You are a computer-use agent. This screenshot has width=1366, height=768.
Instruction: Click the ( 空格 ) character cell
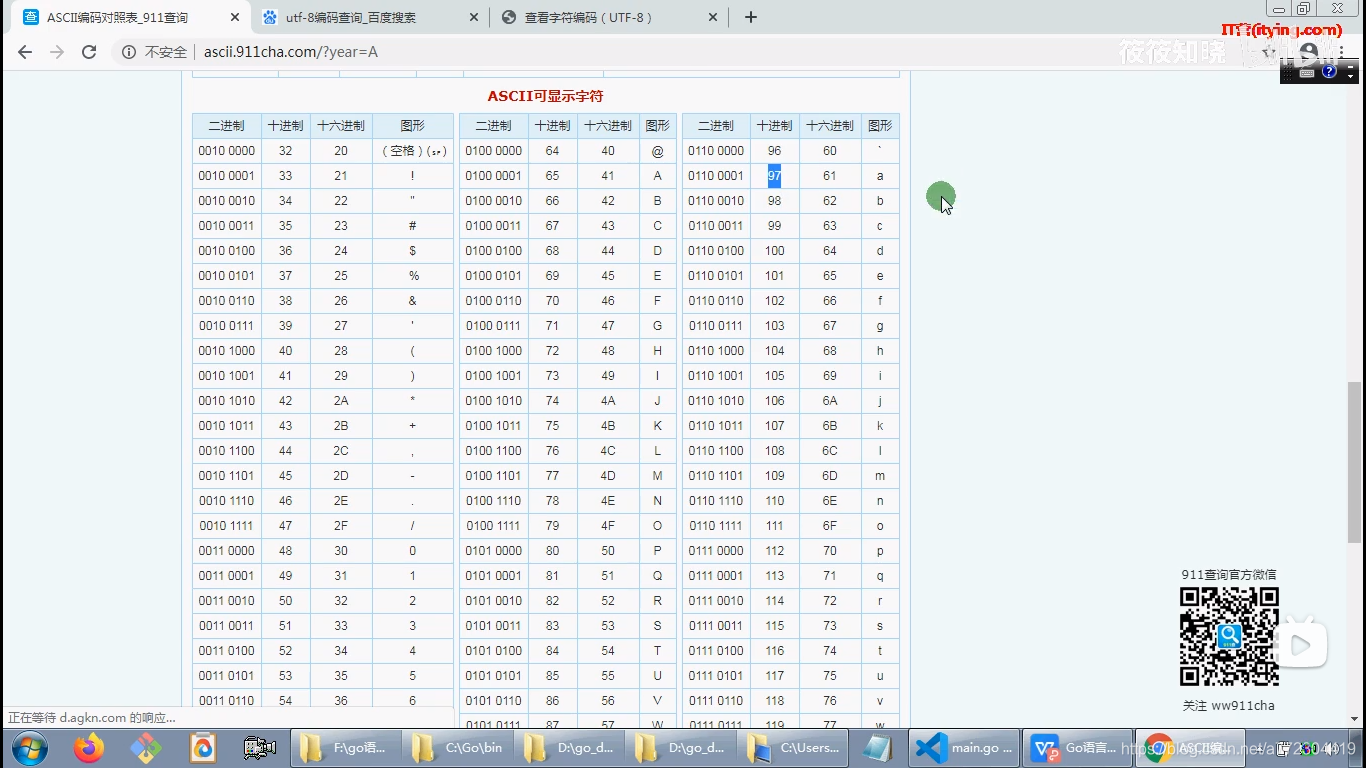point(413,151)
